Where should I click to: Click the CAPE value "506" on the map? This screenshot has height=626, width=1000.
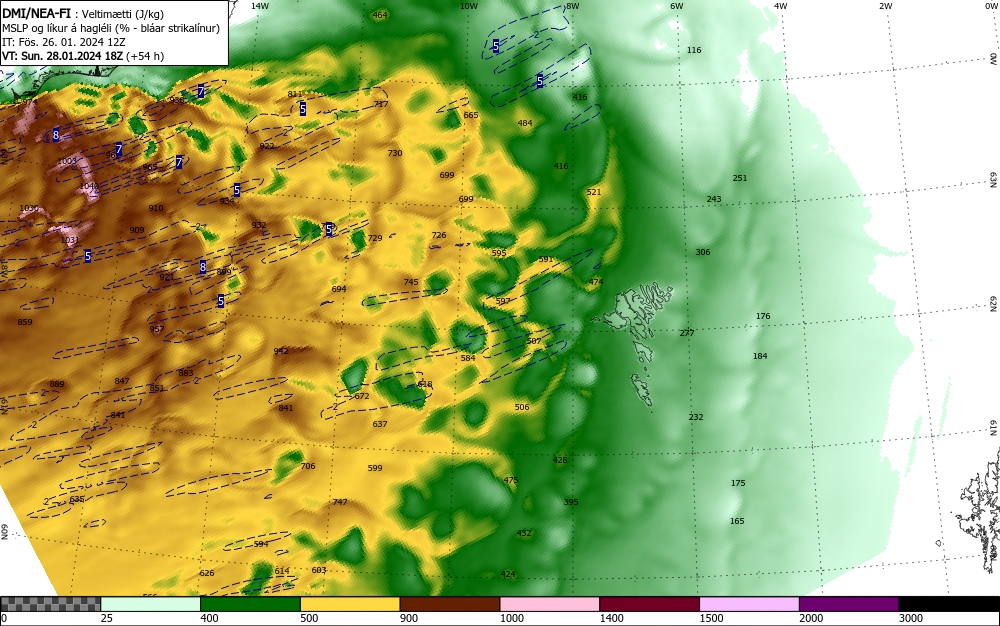pos(522,407)
